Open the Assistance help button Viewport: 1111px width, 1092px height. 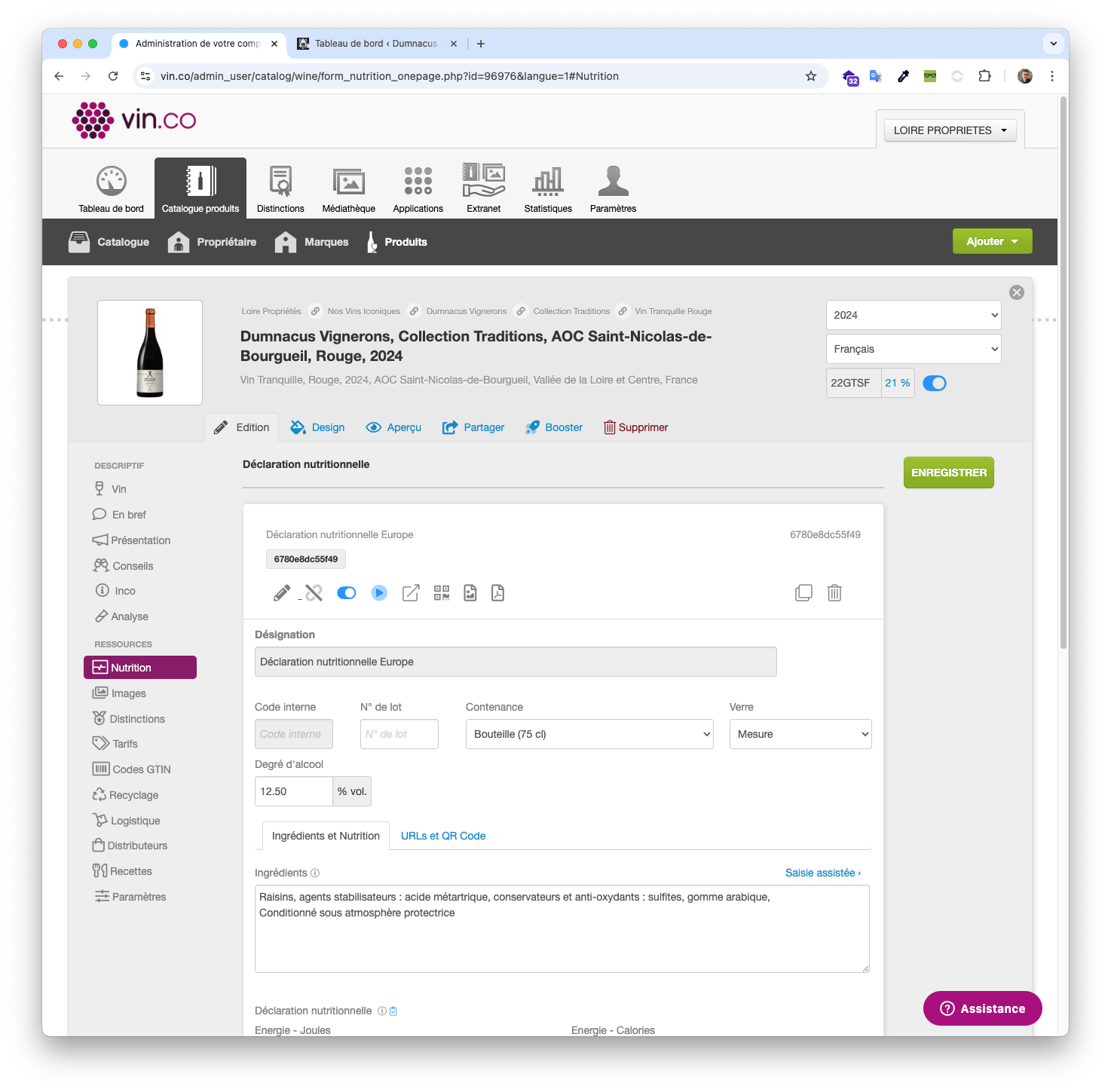click(983, 1008)
